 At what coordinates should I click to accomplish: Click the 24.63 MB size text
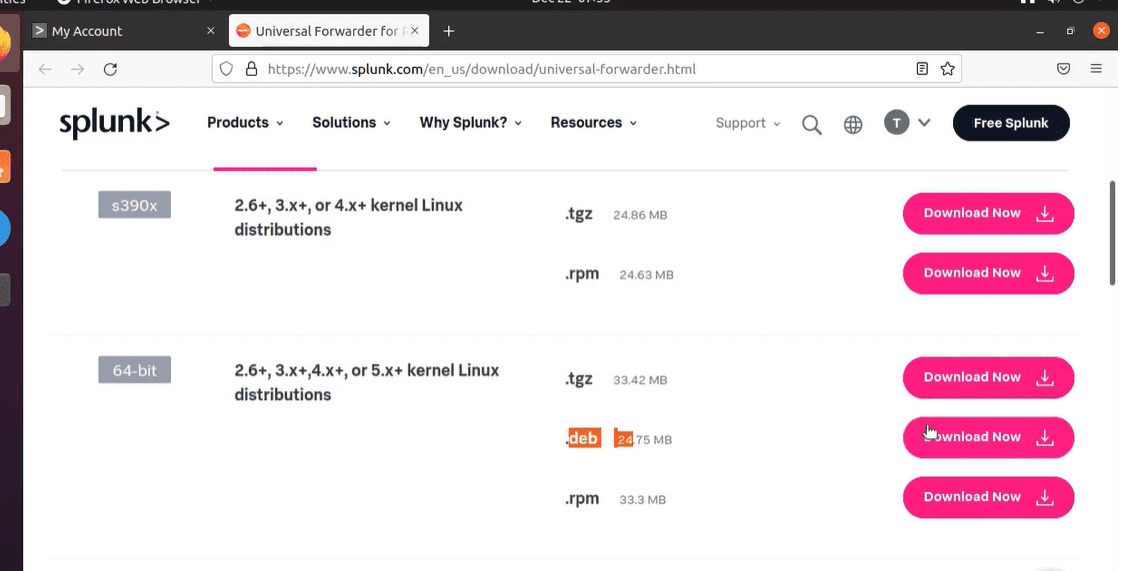click(x=646, y=275)
